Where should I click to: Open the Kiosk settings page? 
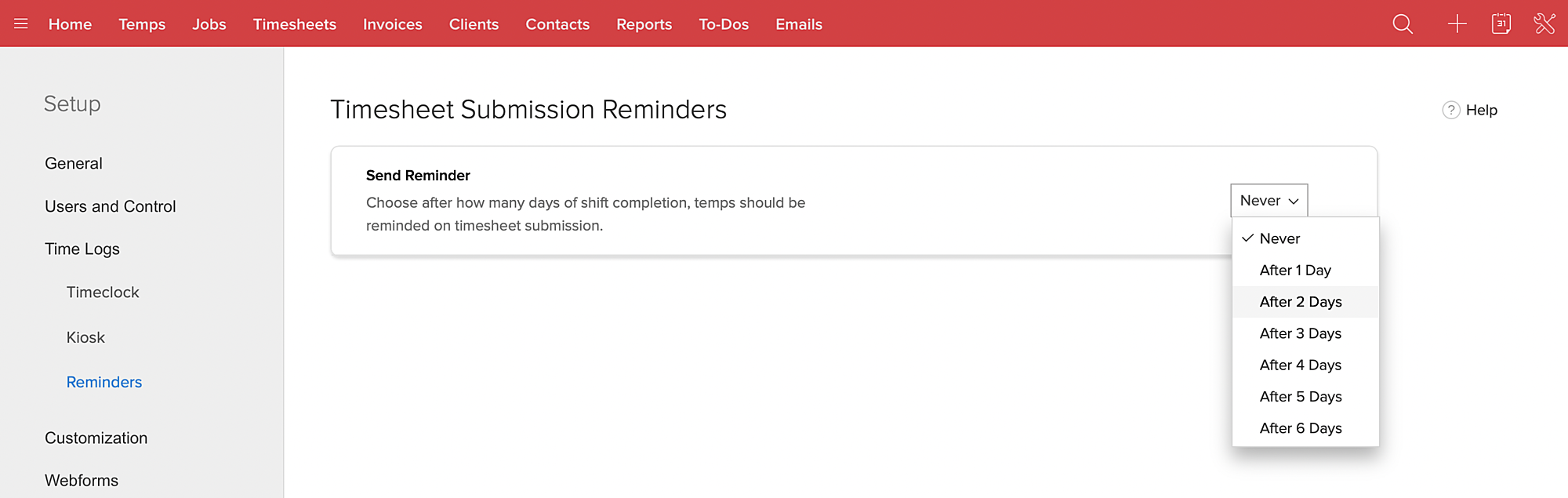[x=85, y=337]
